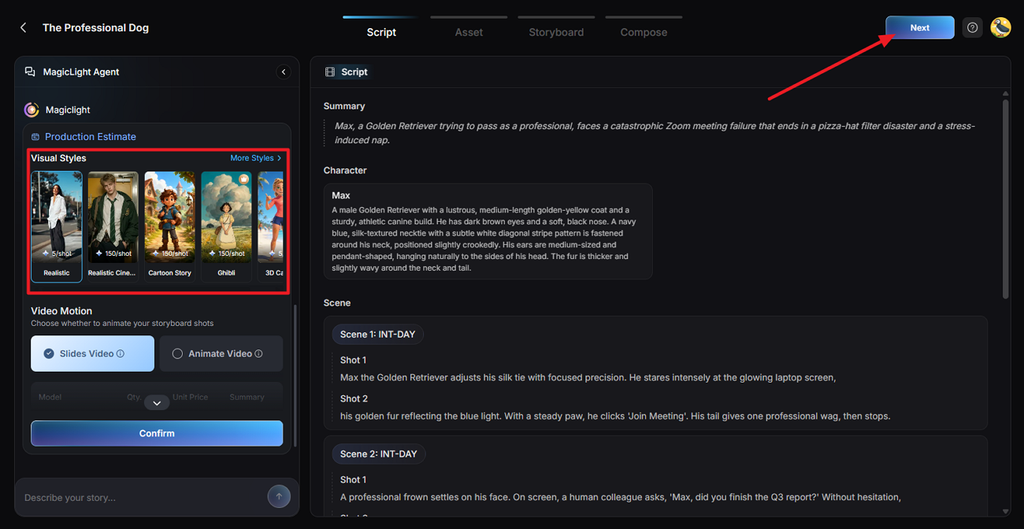Switch to the Script step tab

click(381, 32)
